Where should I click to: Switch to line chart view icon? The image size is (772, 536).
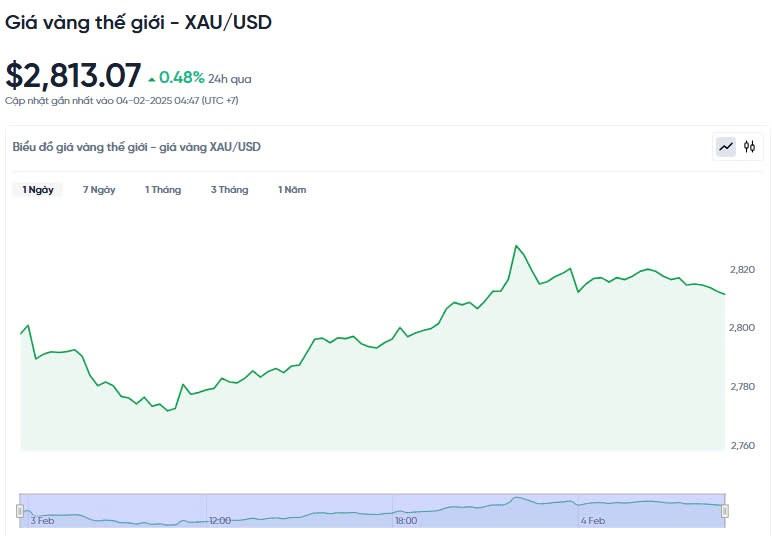(x=726, y=147)
